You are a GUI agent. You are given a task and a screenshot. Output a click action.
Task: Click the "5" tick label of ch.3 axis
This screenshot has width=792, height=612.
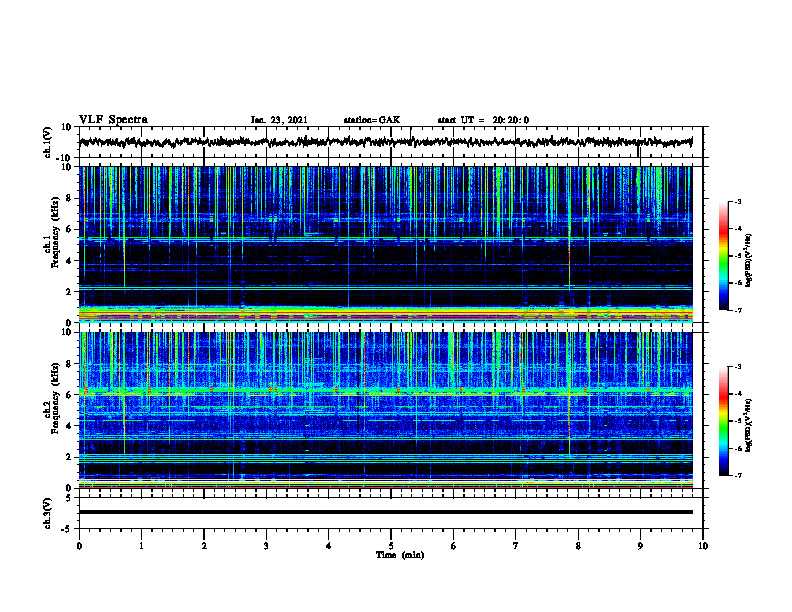click(69, 498)
